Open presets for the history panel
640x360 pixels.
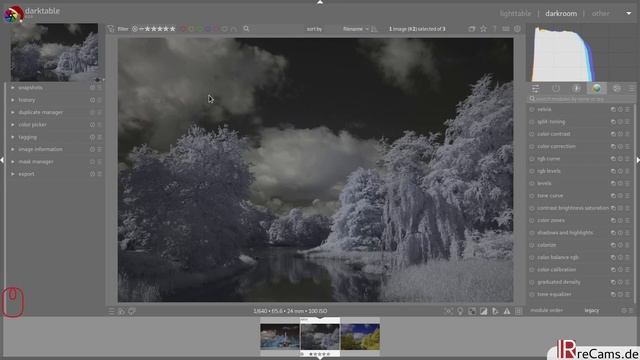point(99,100)
